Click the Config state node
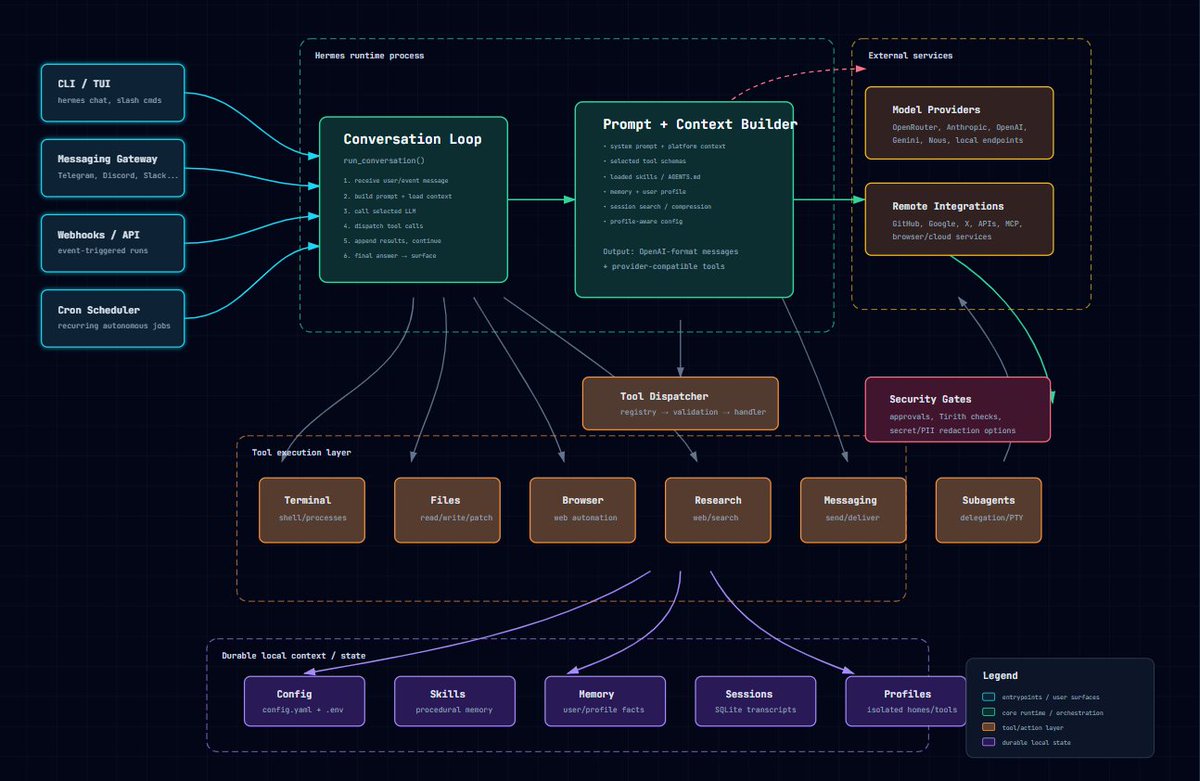The width and height of the screenshot is (1200, 781). [x=305, y=701]
